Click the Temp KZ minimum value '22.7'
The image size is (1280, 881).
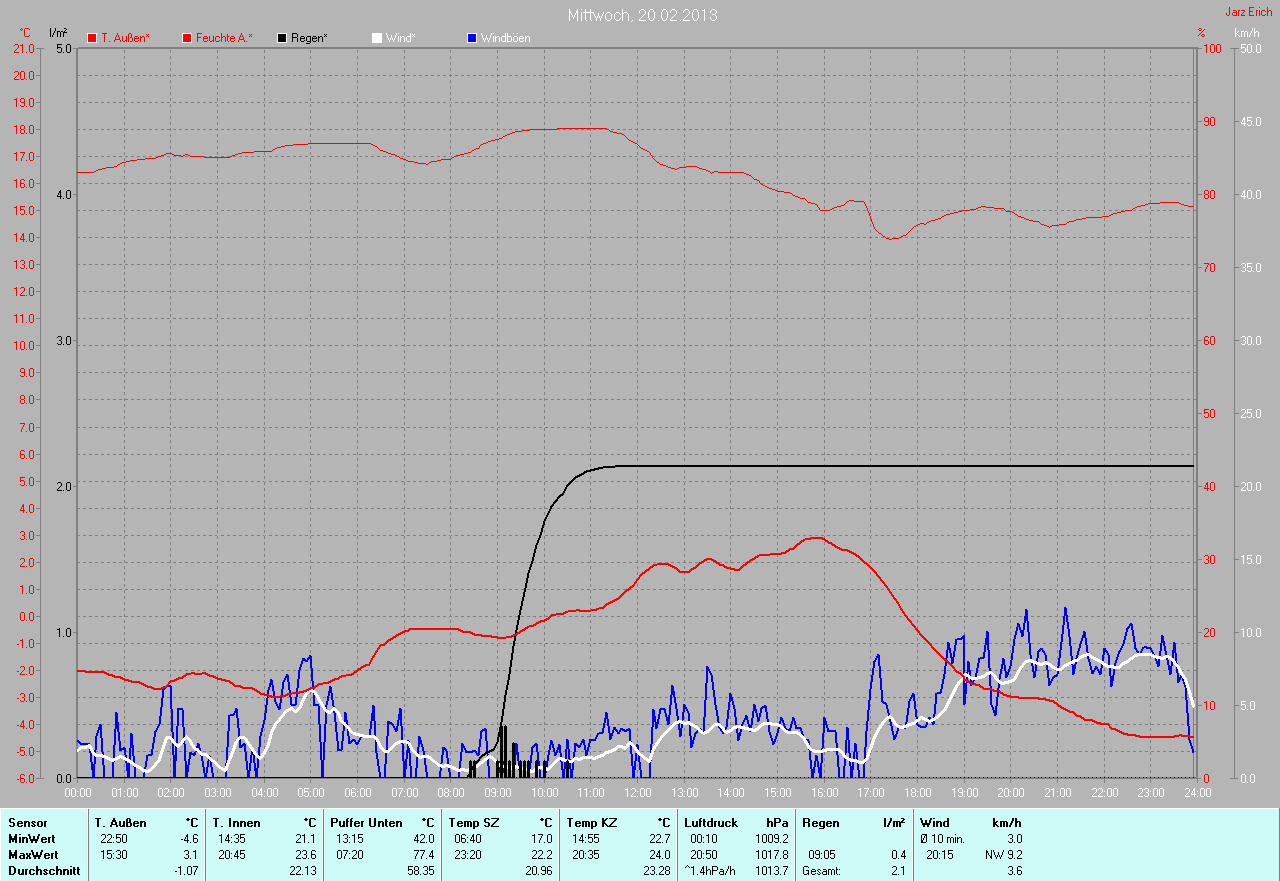coord(659,839)
